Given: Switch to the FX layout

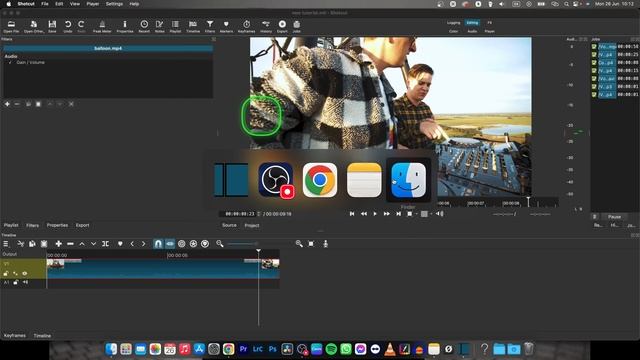Looking at the screenshot, I should tap(489, 23).
